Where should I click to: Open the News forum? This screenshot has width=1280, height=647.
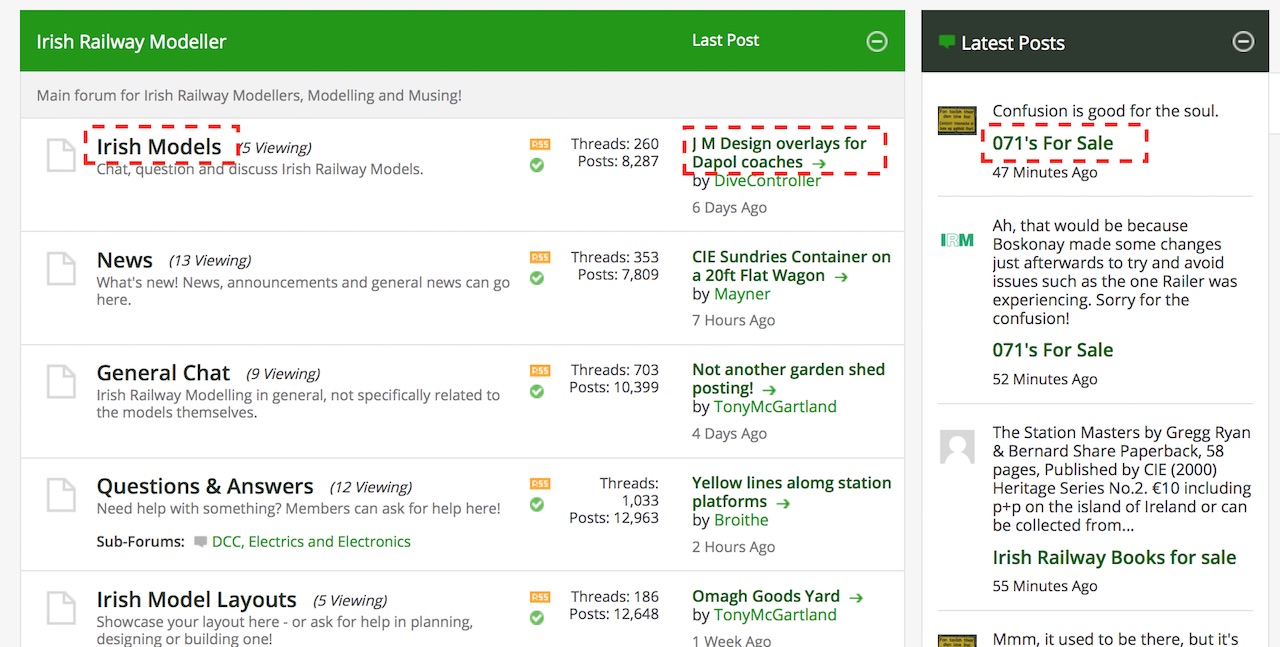[x=125, y=260]
